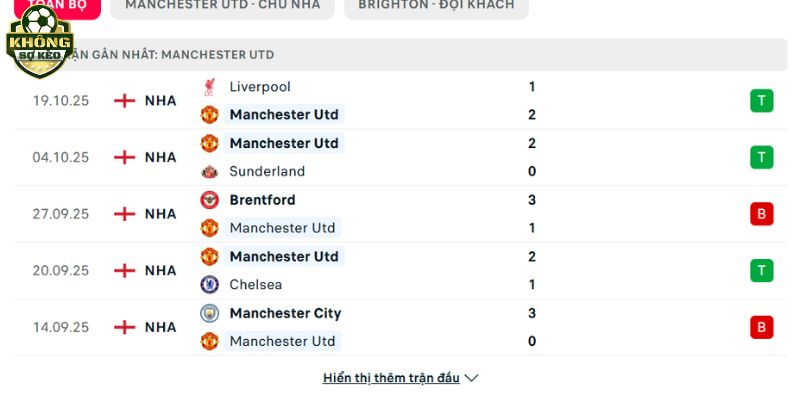
Task: Click Manchester Utd crest in Sunderland match
Action: tap(210, 143)
